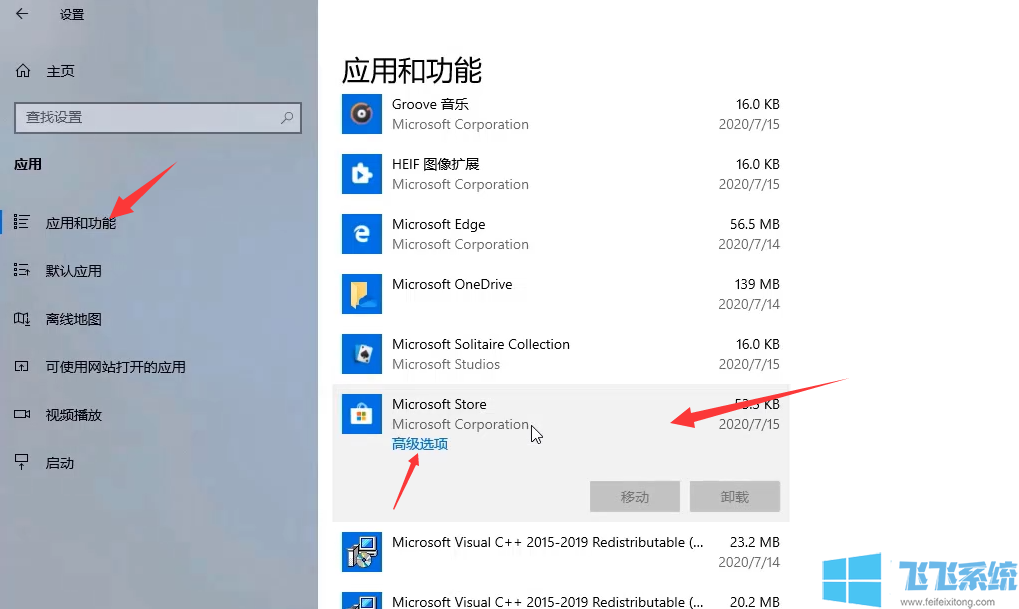Select 启动 in the sidebar
The image size is (1019, 609).
coord(60,462)
